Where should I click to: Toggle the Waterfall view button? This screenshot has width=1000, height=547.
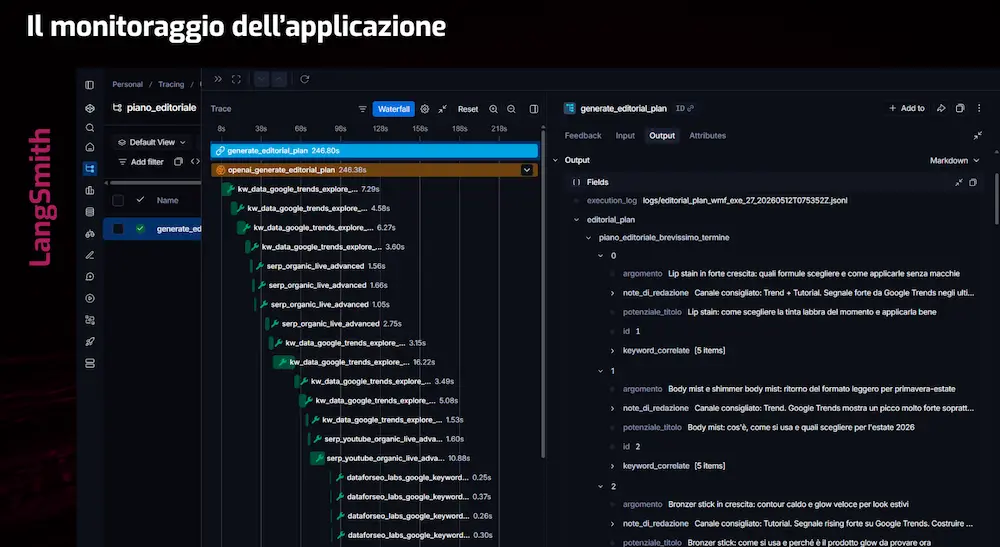coord(393,109)
